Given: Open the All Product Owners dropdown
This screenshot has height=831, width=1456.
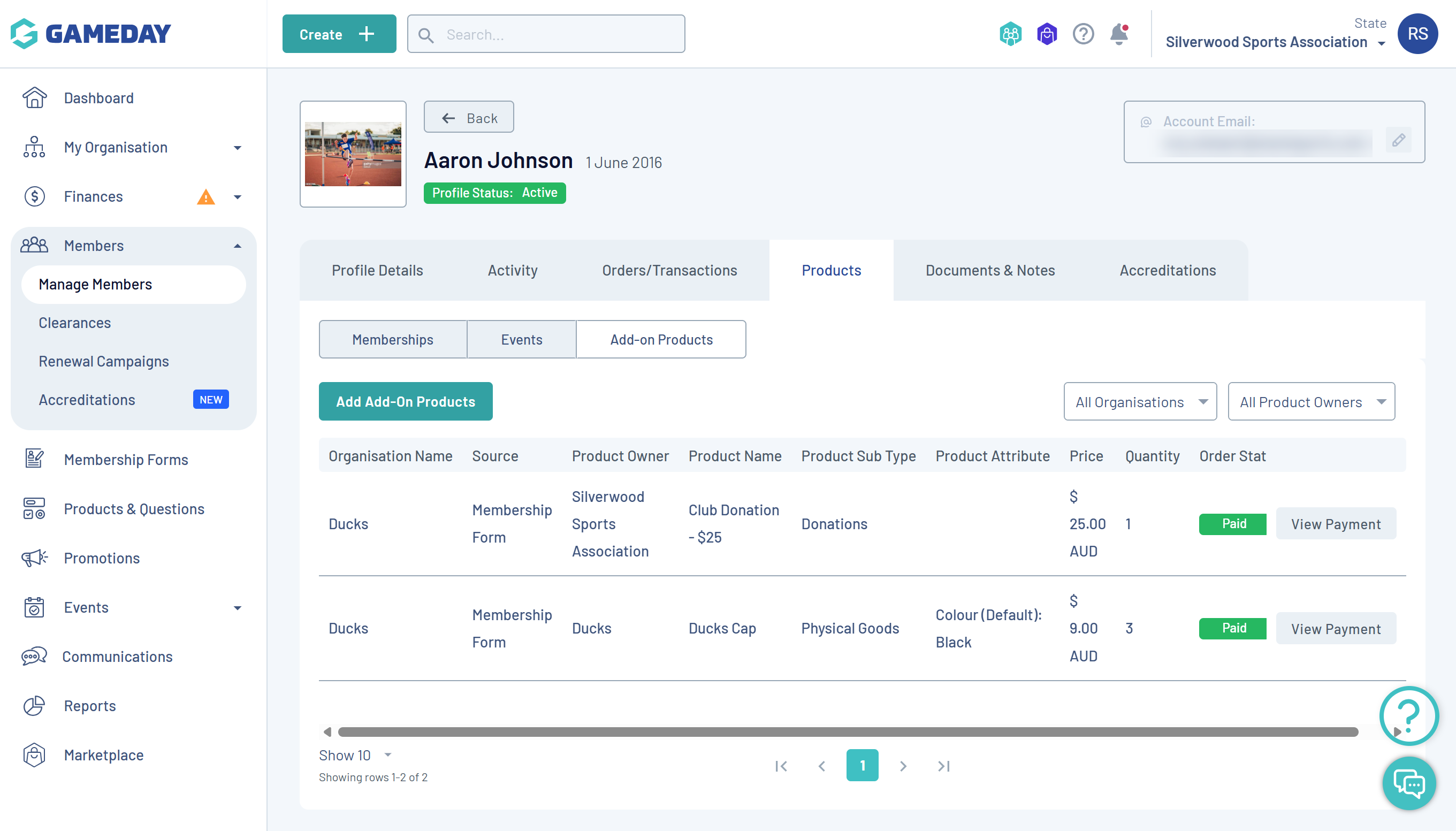Looking at the screenshot, I should [1311, 402].
